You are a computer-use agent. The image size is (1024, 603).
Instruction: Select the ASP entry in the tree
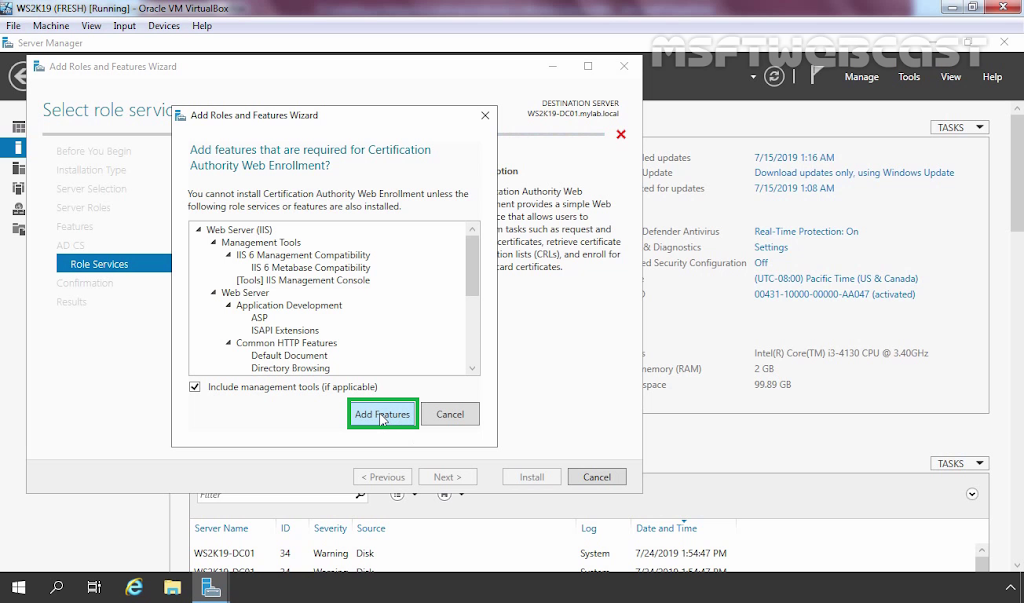259,318
